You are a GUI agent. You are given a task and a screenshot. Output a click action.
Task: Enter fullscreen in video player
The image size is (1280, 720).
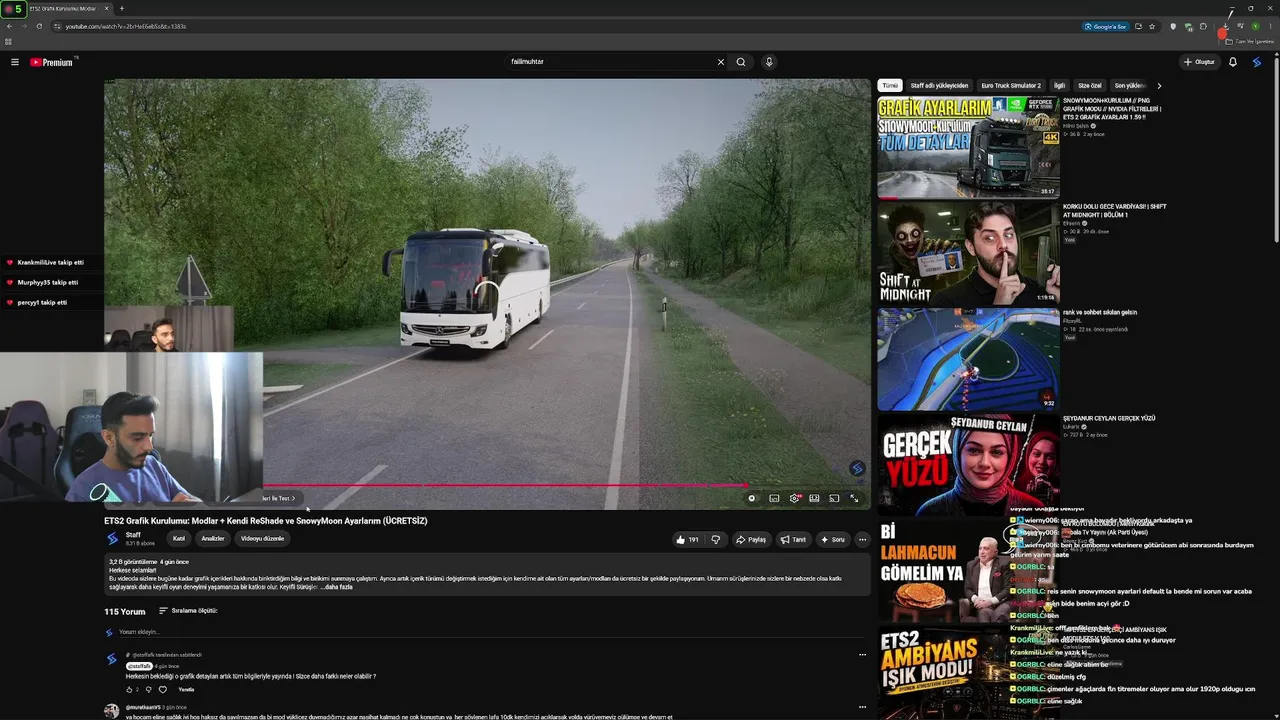point(854,498)
